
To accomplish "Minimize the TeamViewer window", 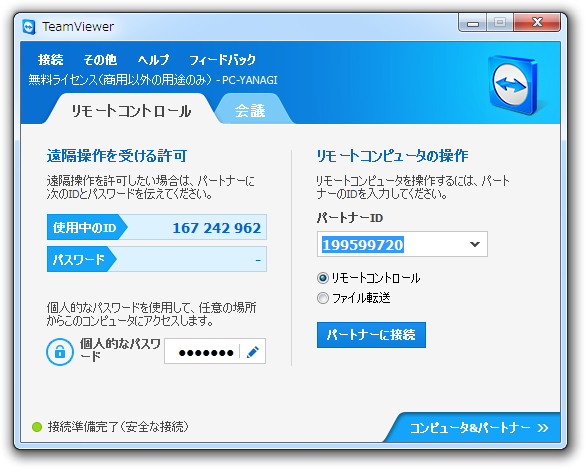I will [473, 23].
